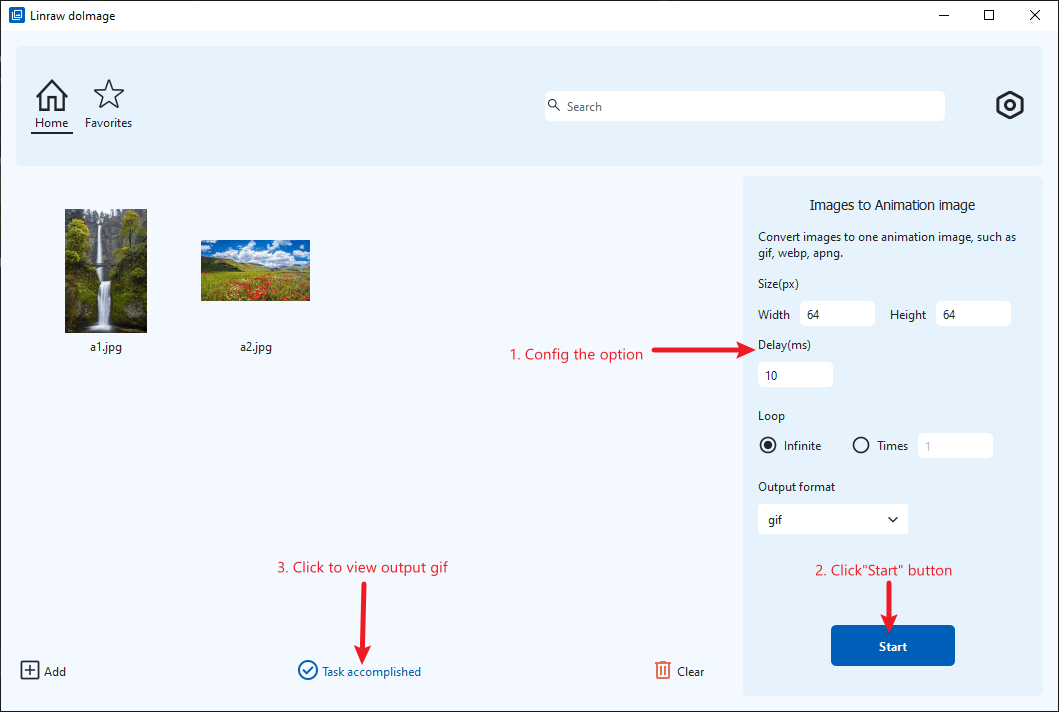Image resolution: width=1059 pixels, height=712 pixels.
Task: Click inside the Delay milliseconds field
Action: point(795,374)
